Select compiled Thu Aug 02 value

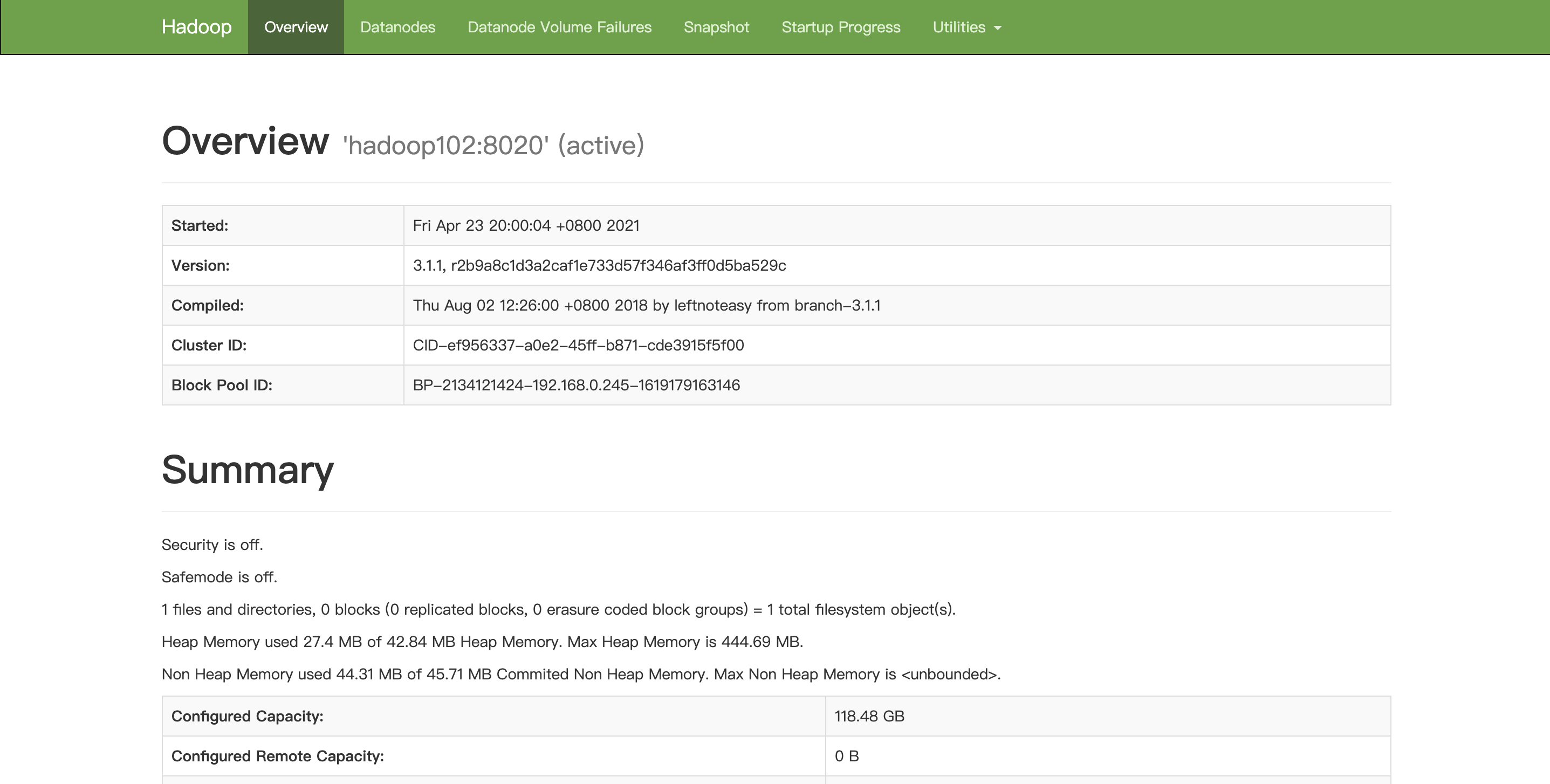[646, 305]
